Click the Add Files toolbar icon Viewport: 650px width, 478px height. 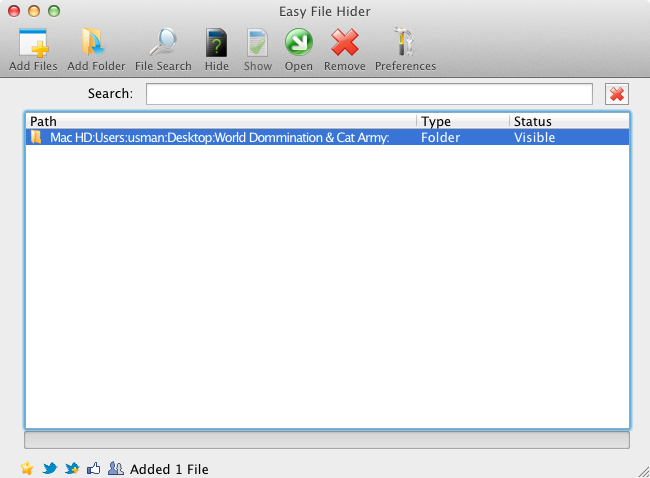click(33, 42)
